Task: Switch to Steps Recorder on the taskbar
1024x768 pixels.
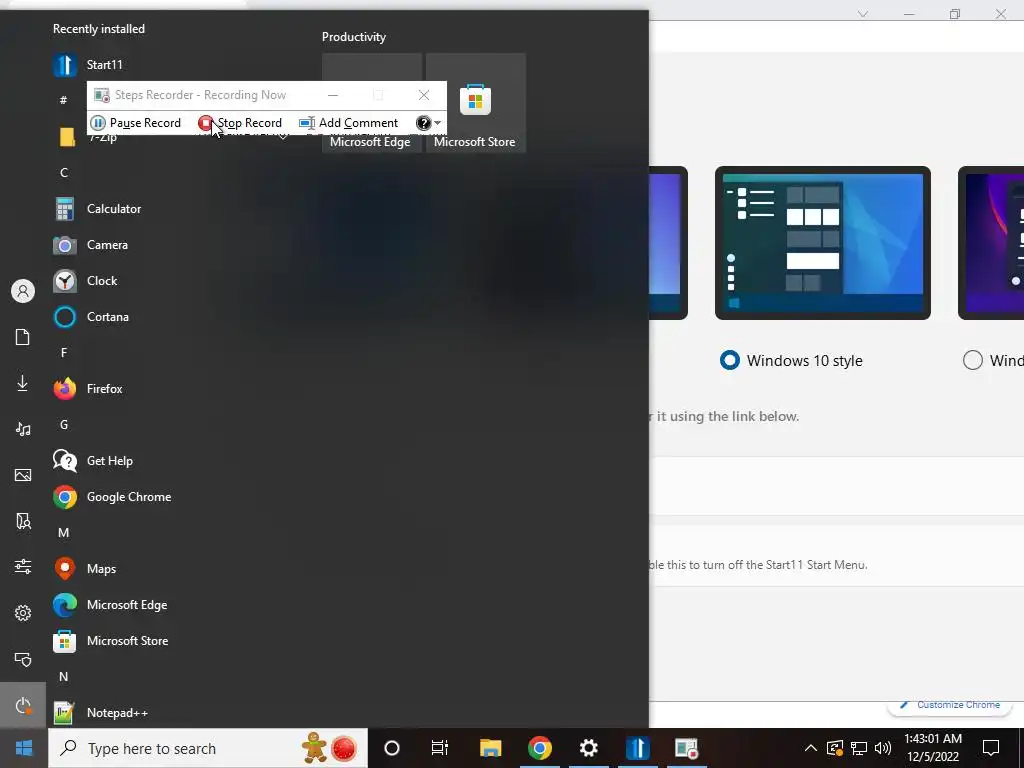Action: click(686, 748)
